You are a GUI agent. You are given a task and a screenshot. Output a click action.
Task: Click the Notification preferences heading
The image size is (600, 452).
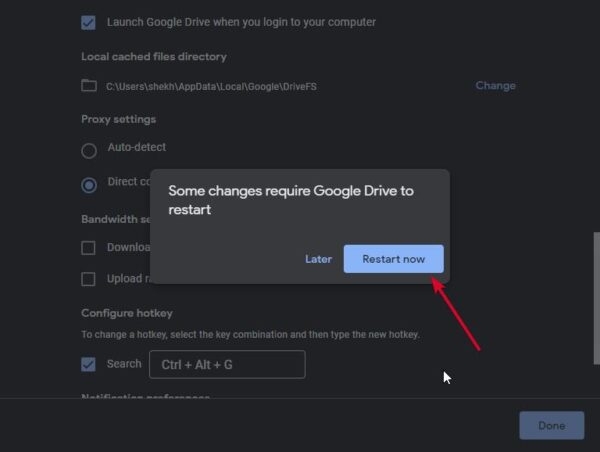click(145, 397)
